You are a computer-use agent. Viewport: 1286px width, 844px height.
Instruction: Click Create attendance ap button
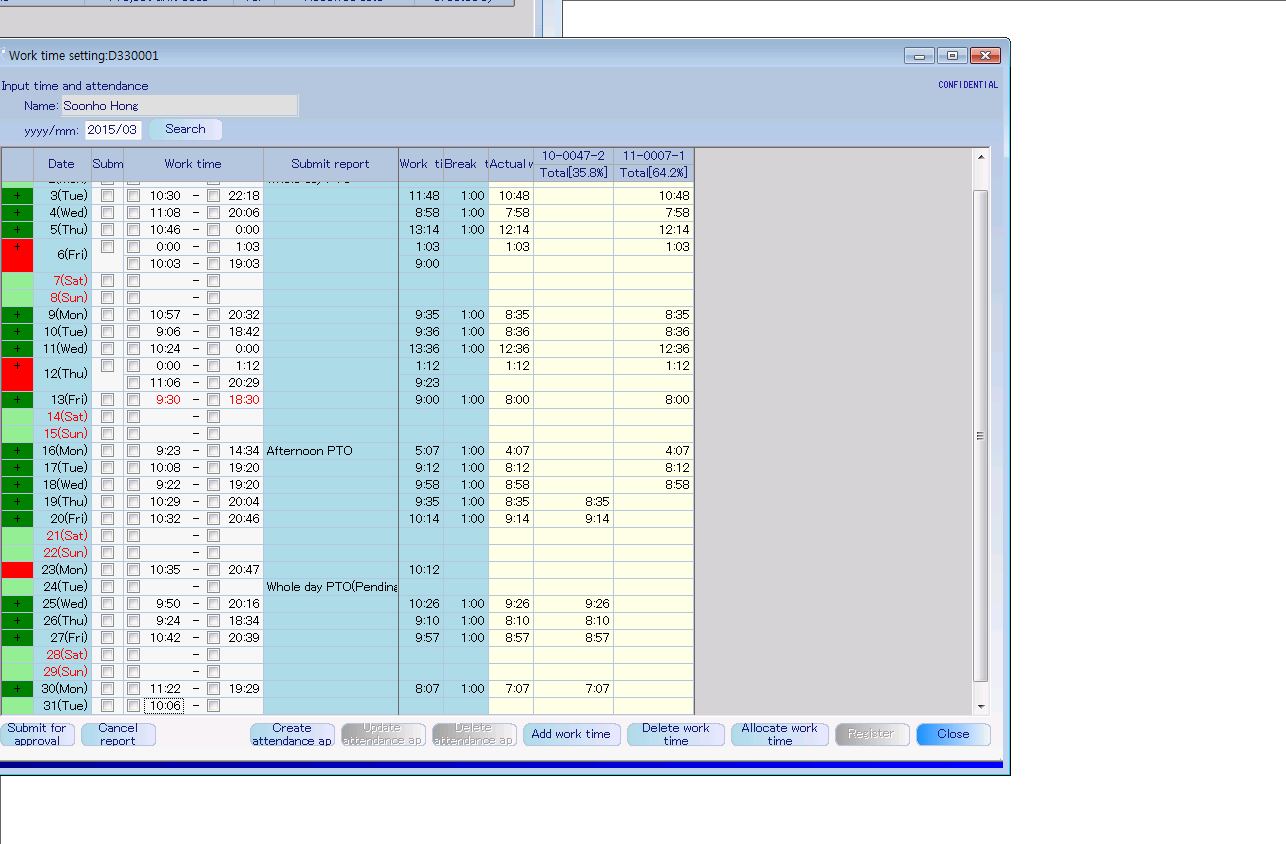292,734
